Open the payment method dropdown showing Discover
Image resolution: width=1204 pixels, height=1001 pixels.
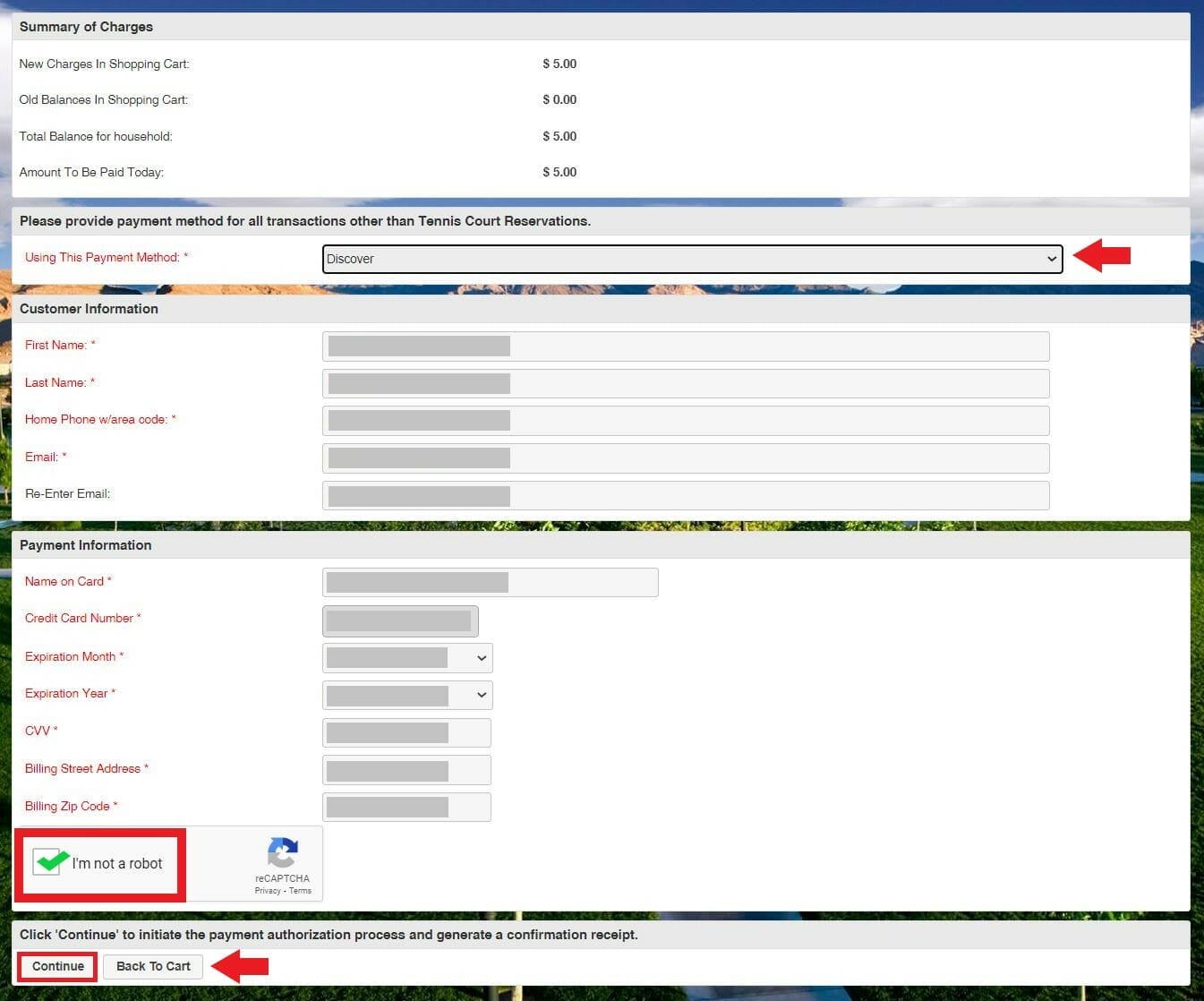pos(691,259)
